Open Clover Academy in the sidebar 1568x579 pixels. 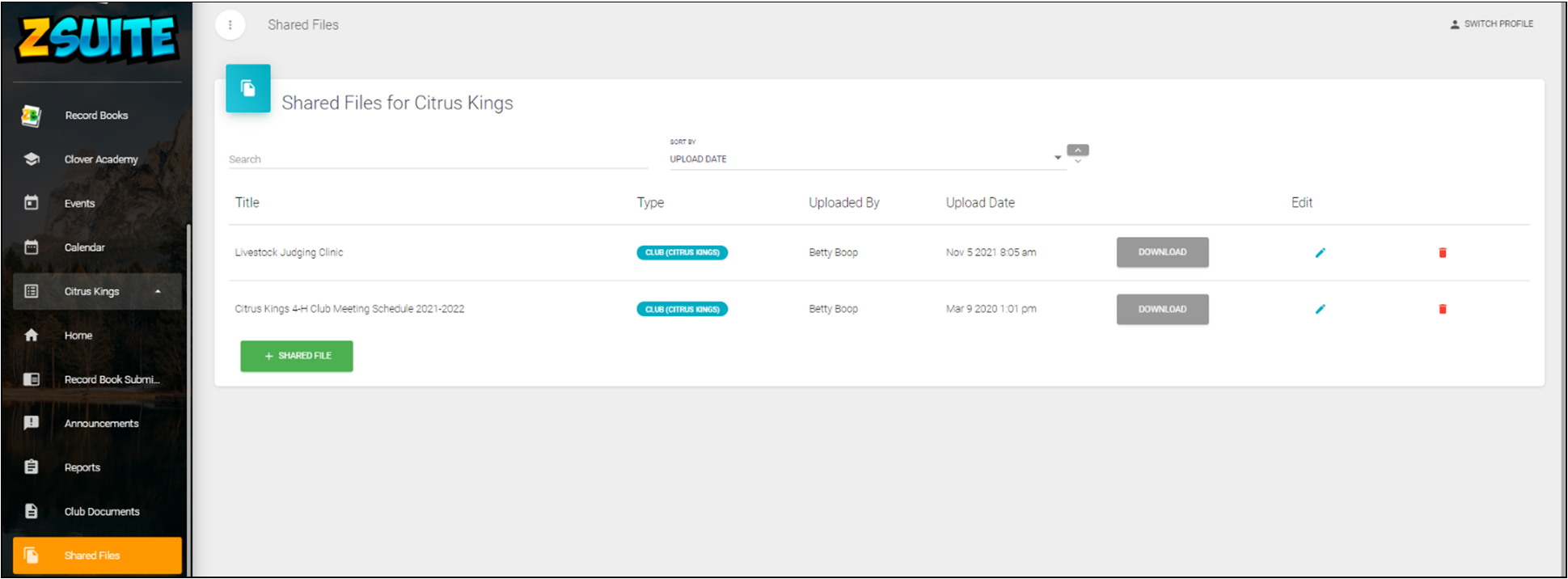point(100,159)
